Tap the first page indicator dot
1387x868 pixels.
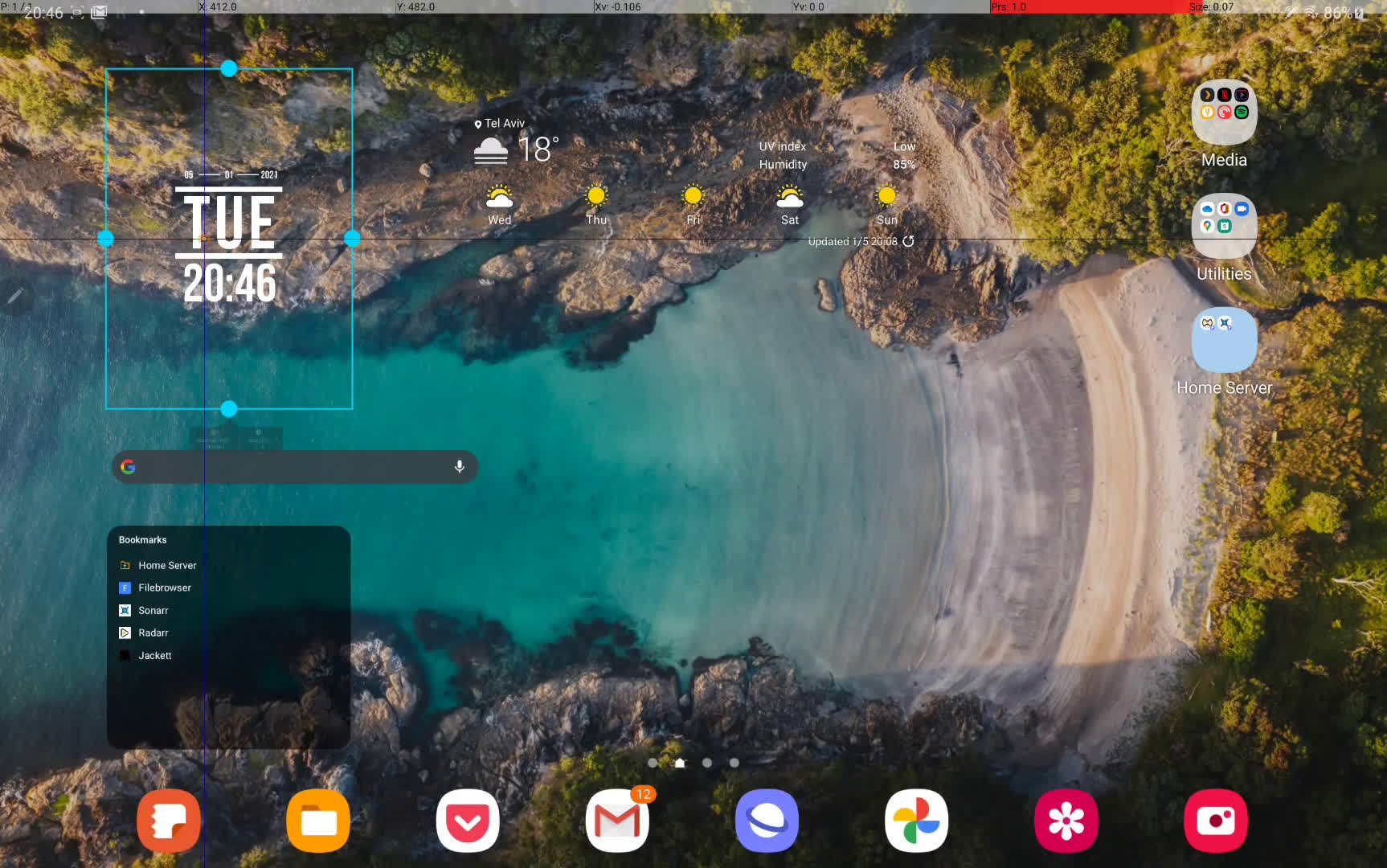(x=653, y=763)
